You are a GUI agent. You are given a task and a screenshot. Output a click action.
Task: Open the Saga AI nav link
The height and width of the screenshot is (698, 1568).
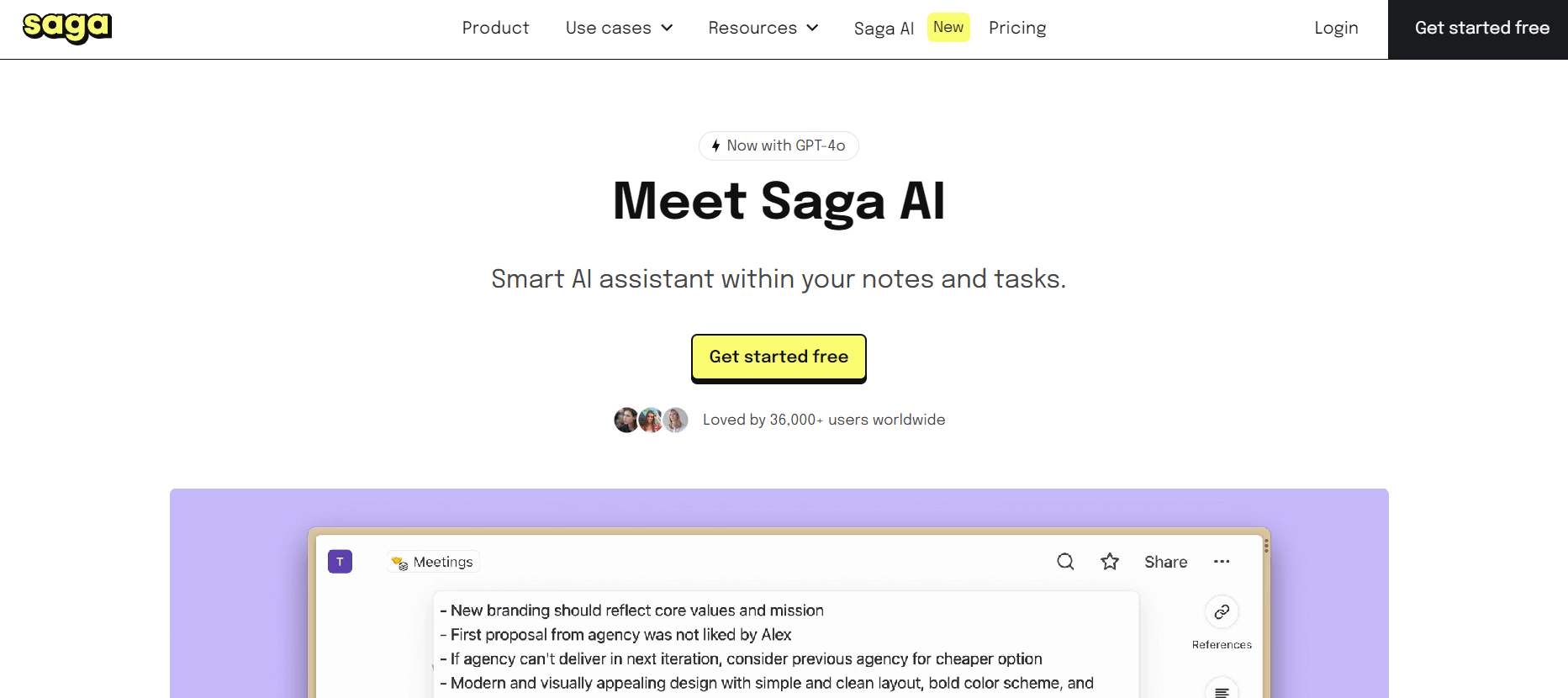point(884,29)
